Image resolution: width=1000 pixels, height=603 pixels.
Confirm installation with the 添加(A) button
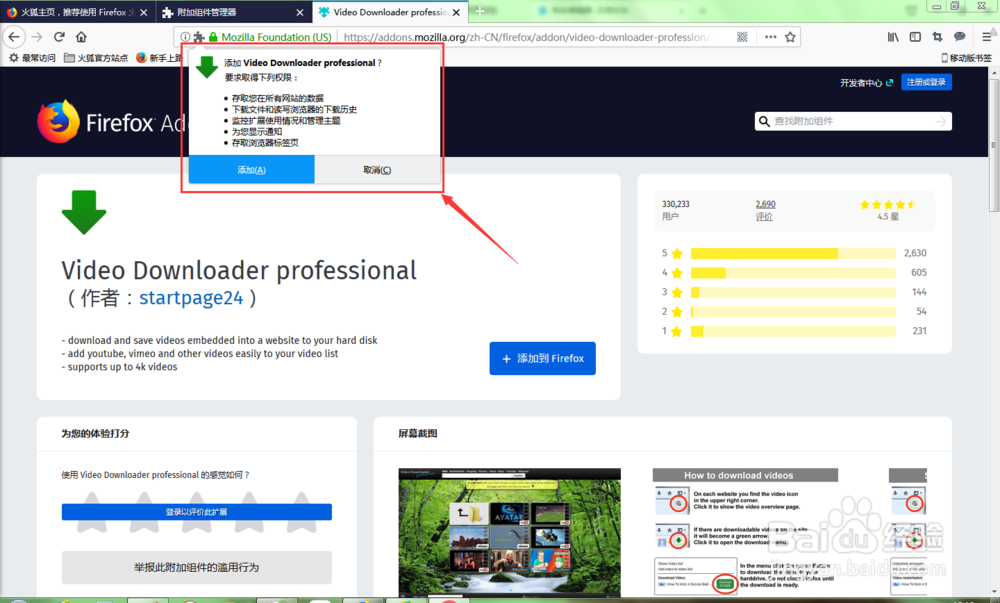tap(251, 170)
